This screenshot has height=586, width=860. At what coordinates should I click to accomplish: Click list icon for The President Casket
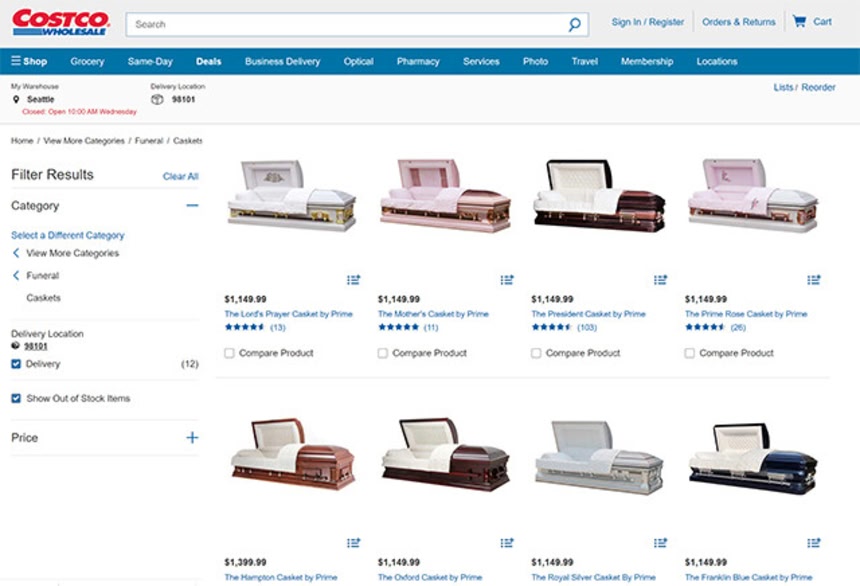coord(660,280)
